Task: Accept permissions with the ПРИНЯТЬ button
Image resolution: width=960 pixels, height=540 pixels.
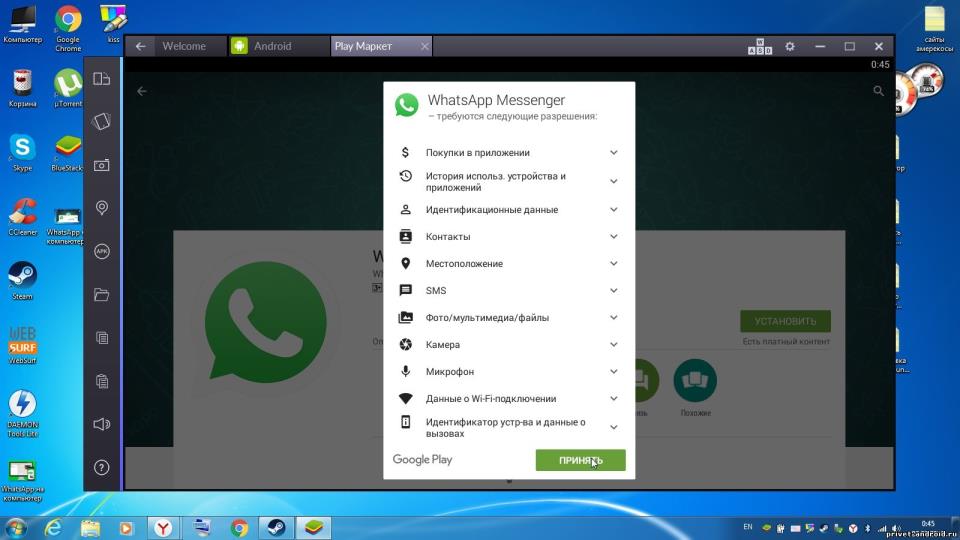Action: (580, 460)
